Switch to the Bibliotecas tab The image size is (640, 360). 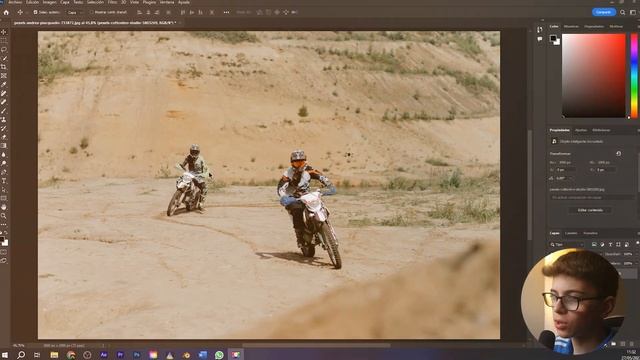coord(601,130)
